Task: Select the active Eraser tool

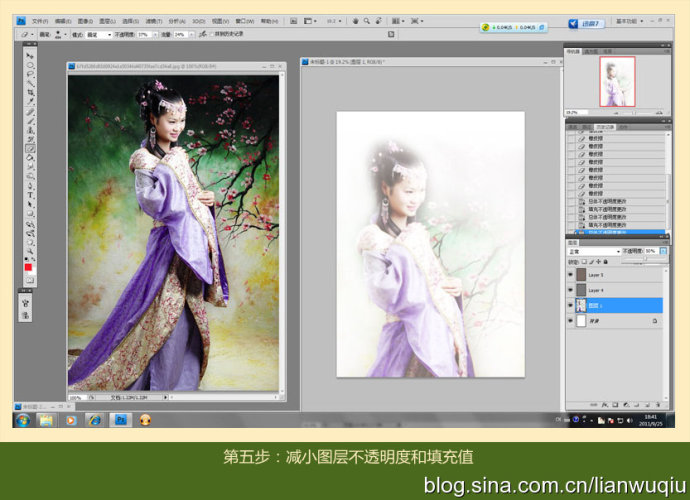Action: click(x=30, y=149)
